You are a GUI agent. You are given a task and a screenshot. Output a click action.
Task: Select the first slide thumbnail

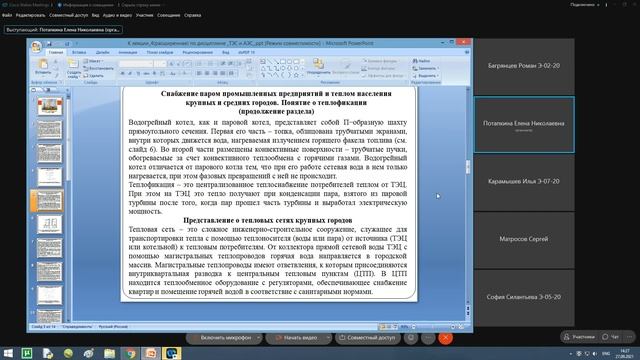point(49,107)
